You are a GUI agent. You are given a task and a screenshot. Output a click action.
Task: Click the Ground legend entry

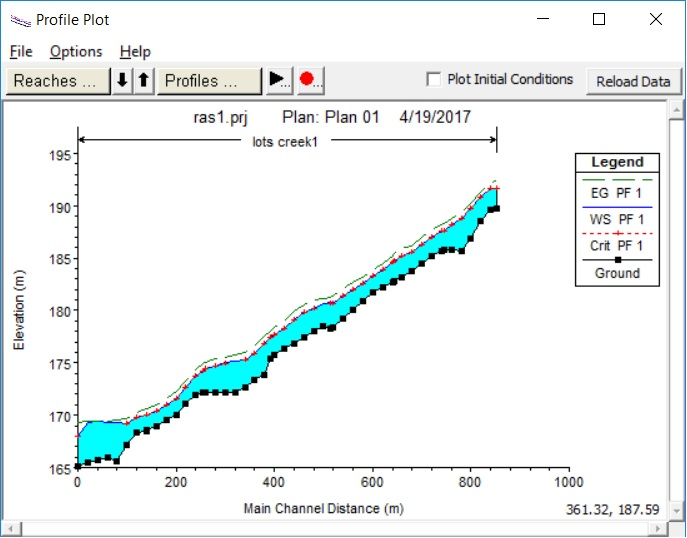(x=617, y=273)
